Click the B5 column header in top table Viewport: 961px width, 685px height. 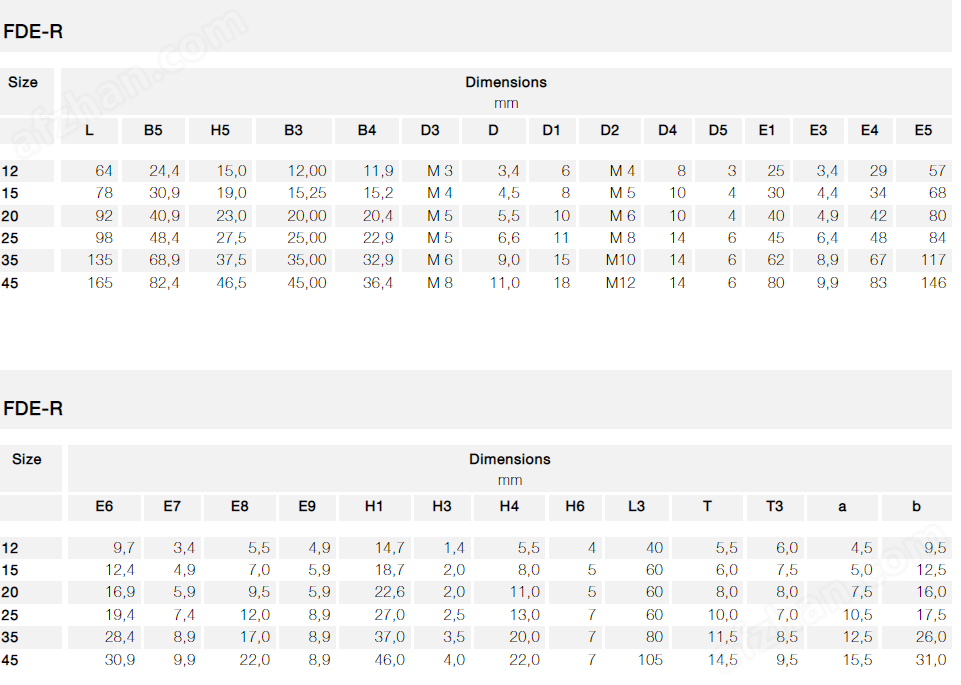point(153,131)
